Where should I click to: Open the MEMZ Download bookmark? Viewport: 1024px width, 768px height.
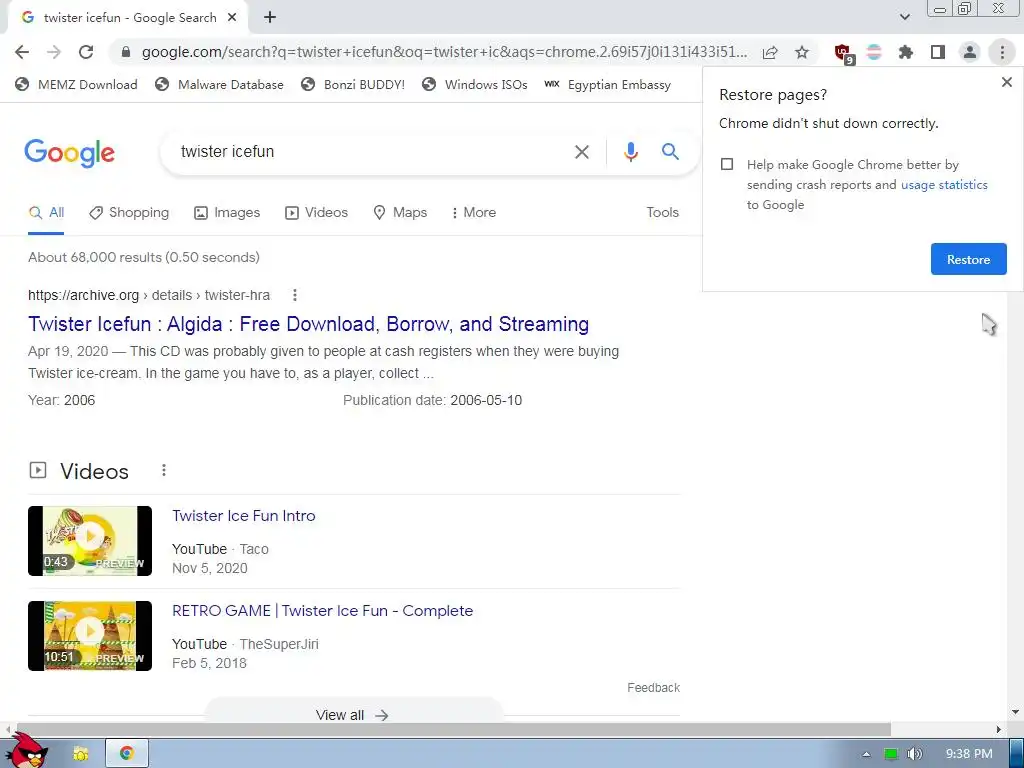[76, 85]
